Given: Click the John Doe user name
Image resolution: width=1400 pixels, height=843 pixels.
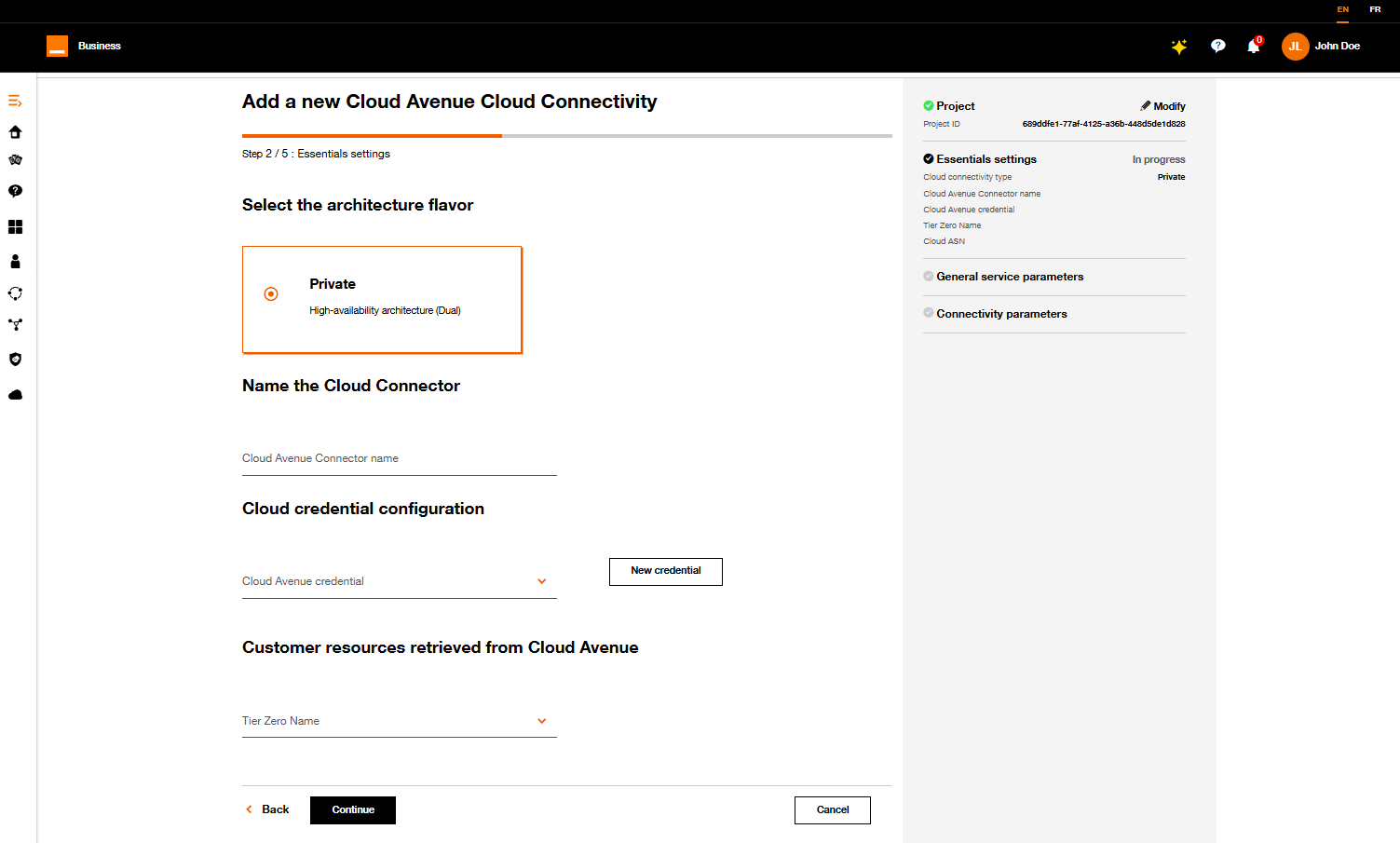Looking at the screenshot, I should tap(1338, 46).
